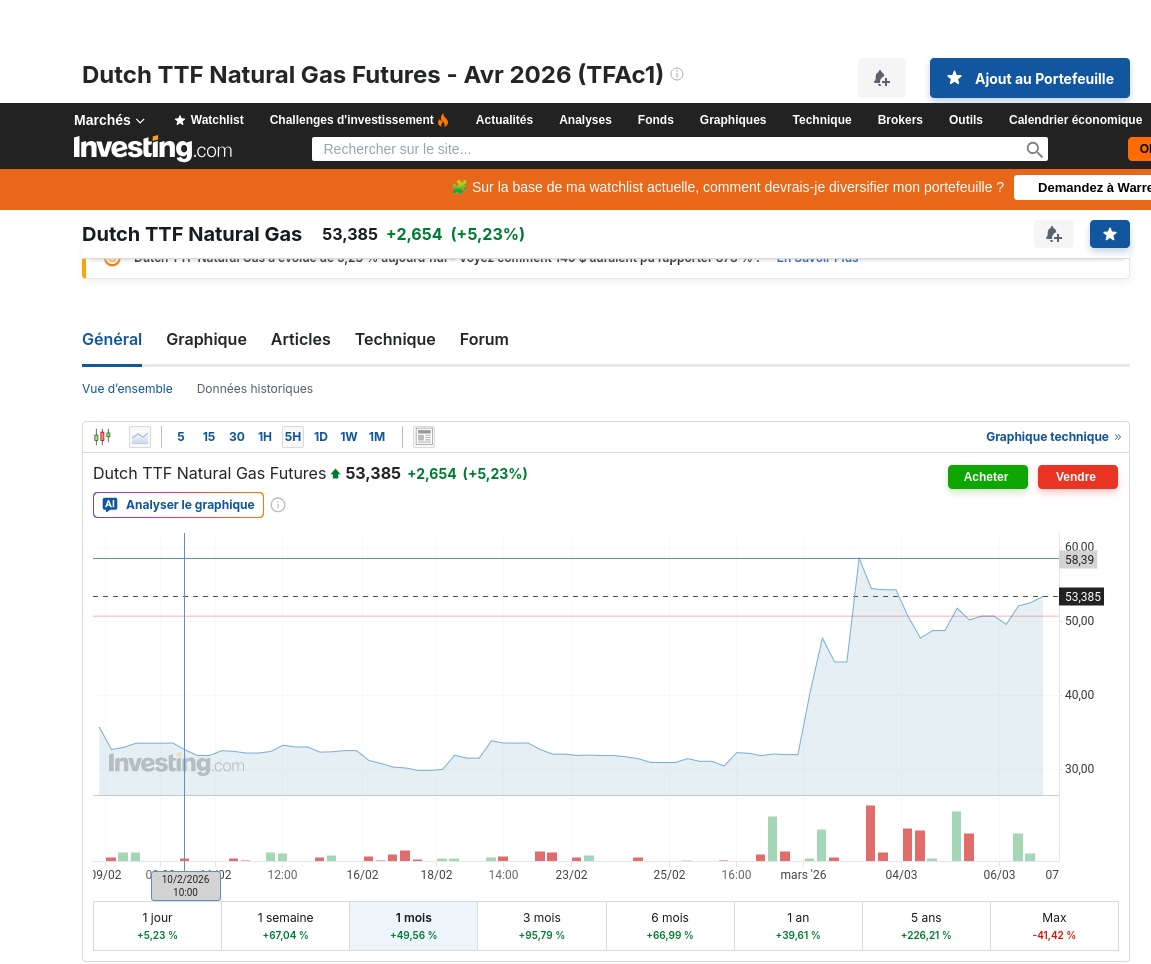Click the 58,39 crosshair price label
Viewport: 1151px width, 964px height.
pos(1079,559)
